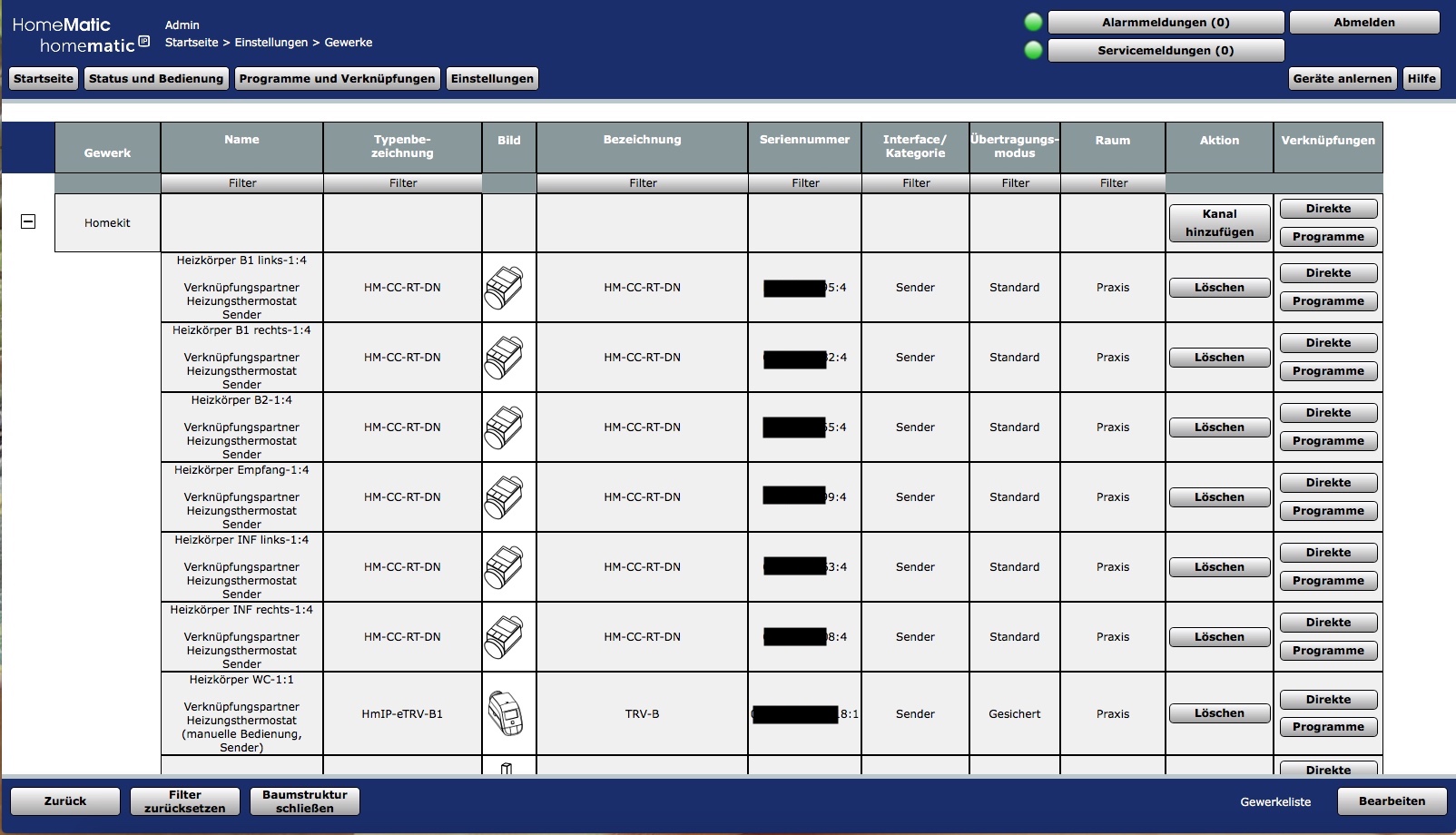Click the Abmelden logout button
The image size is (1456, 835).
[x=1363, y=23]
